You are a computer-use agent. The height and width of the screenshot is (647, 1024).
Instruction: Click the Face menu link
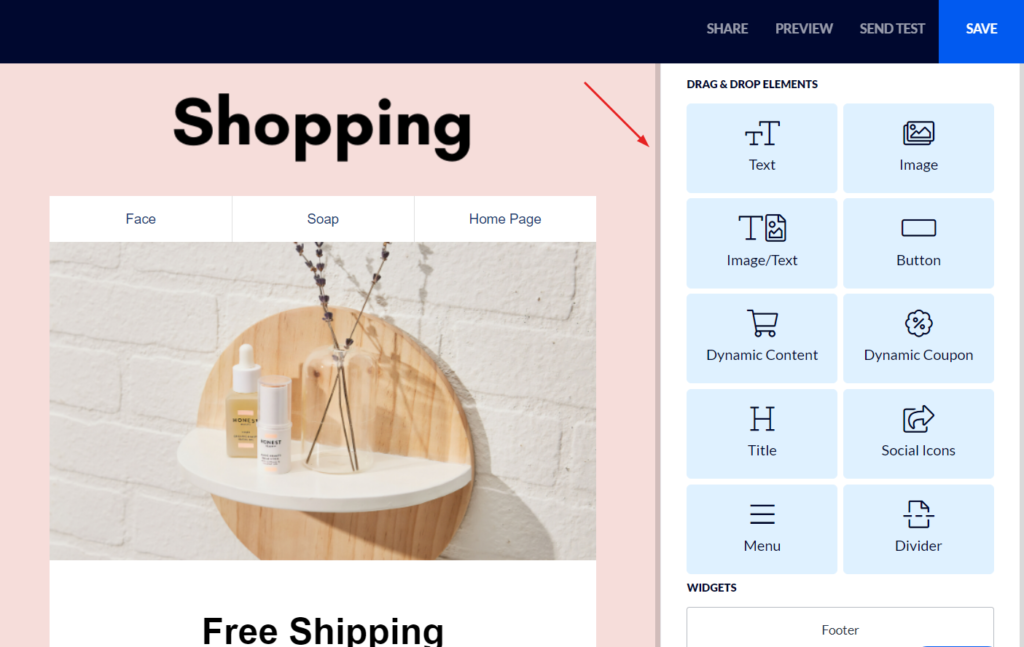coord(140,219)
